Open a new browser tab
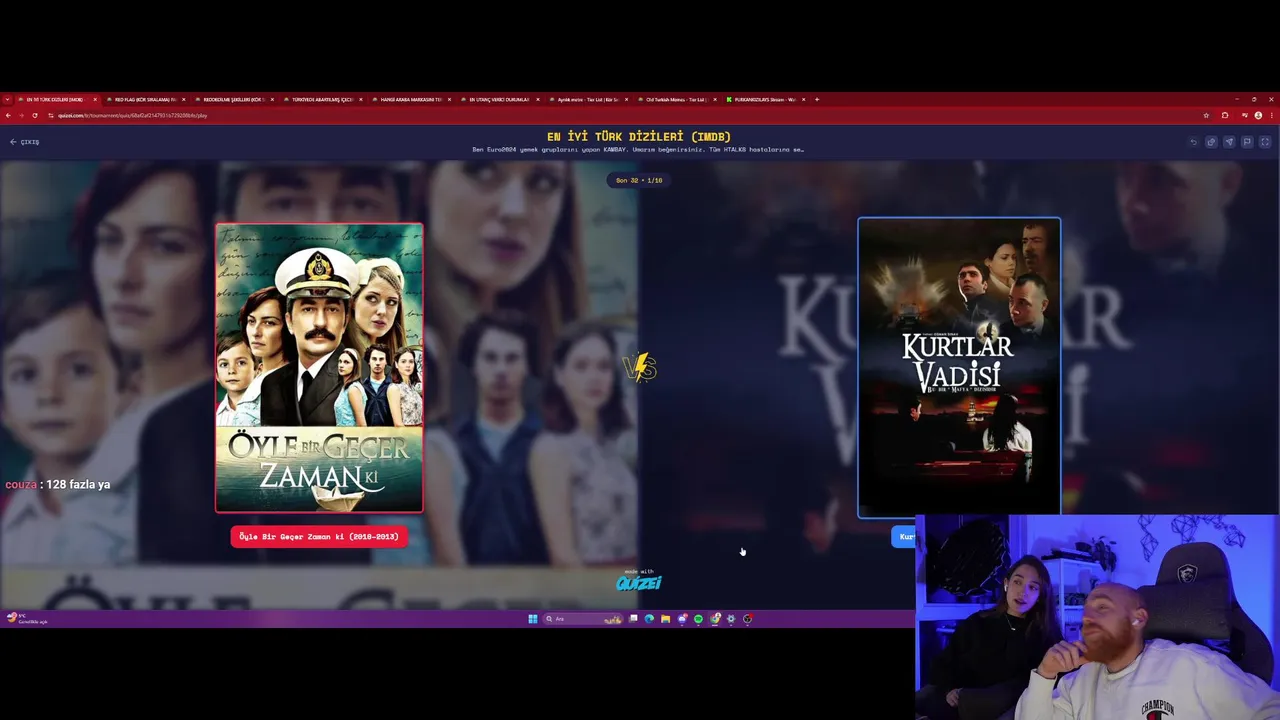 click(817, 99)
